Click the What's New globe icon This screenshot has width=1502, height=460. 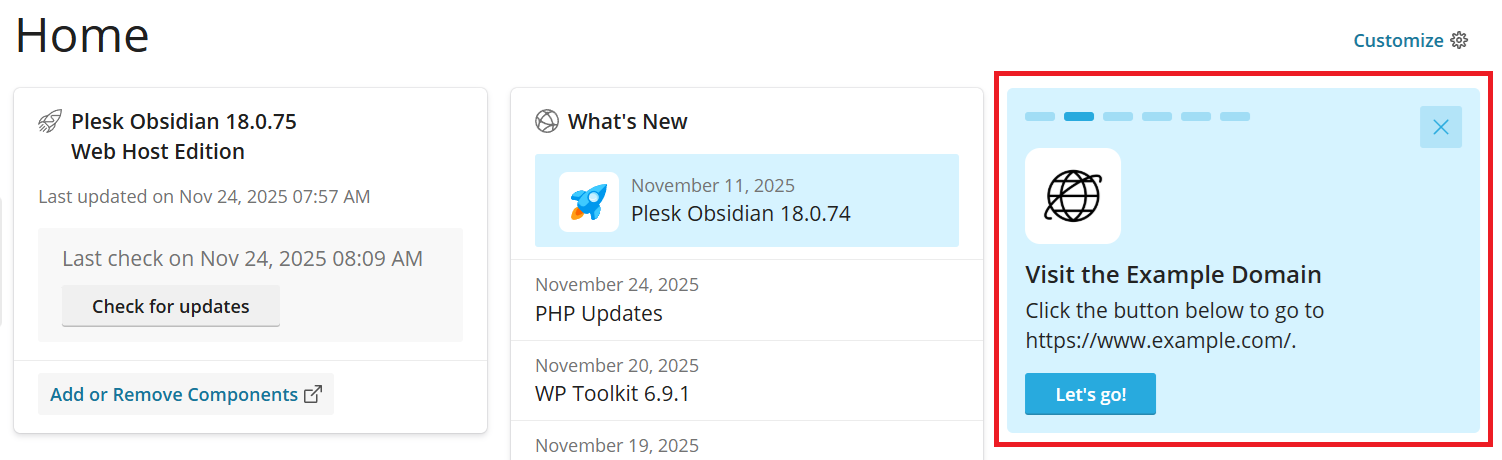547,122
